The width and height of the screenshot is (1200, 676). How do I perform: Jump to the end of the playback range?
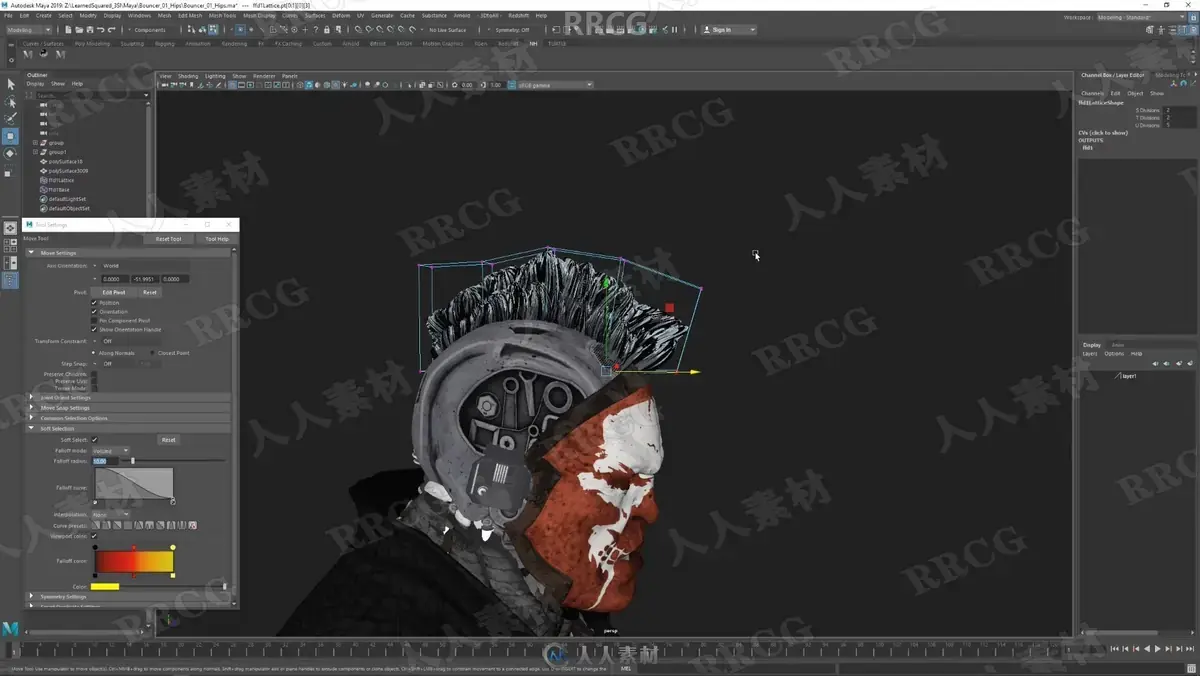(x=1191, y=649)
